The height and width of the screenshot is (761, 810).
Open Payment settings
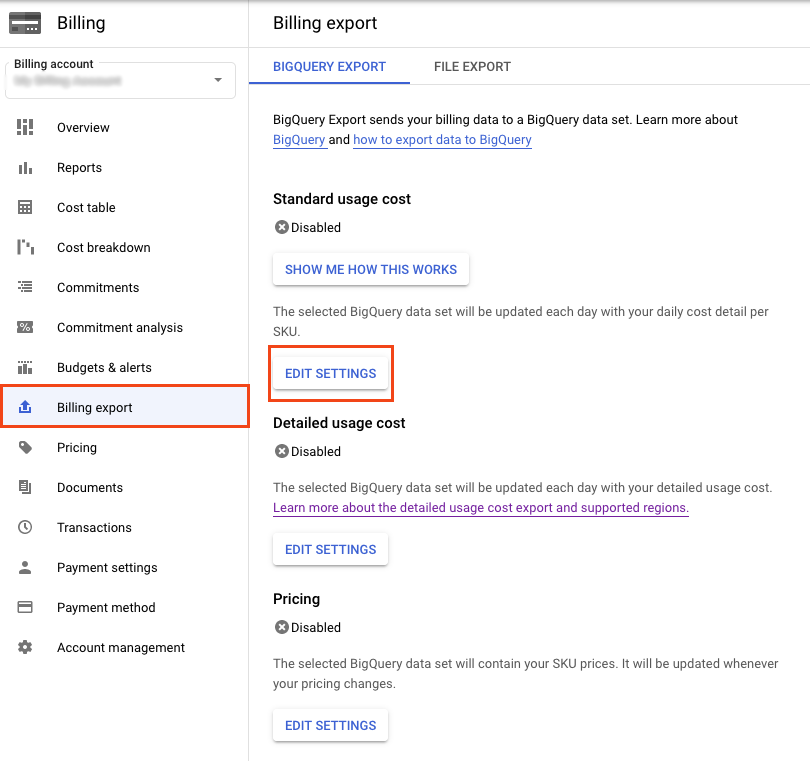click(x=124, y=568)
